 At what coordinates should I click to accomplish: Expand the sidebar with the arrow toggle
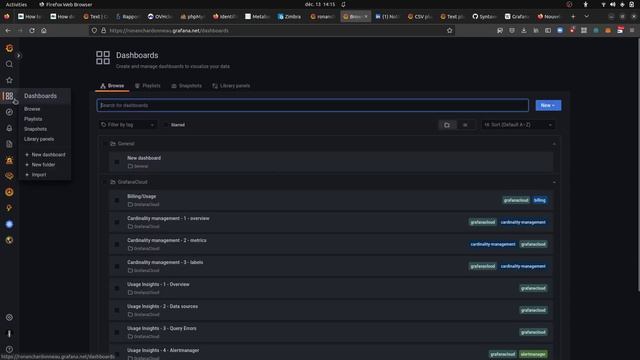(18, 56)
